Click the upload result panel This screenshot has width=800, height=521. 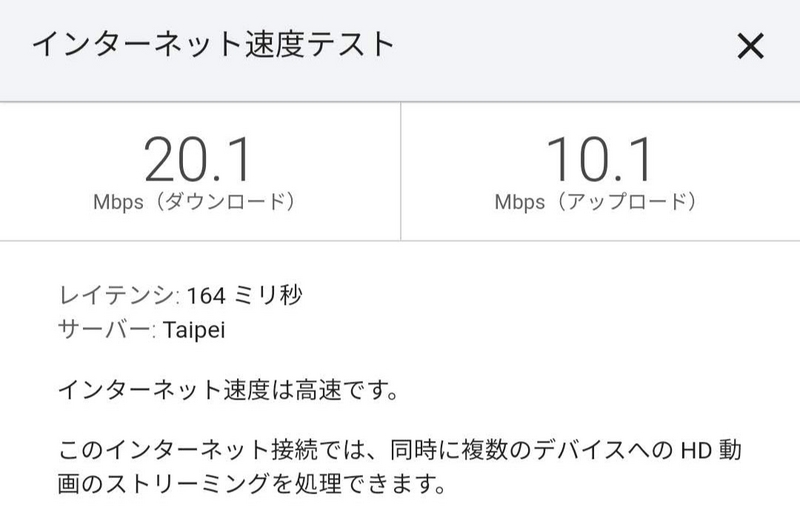point(601,171)
